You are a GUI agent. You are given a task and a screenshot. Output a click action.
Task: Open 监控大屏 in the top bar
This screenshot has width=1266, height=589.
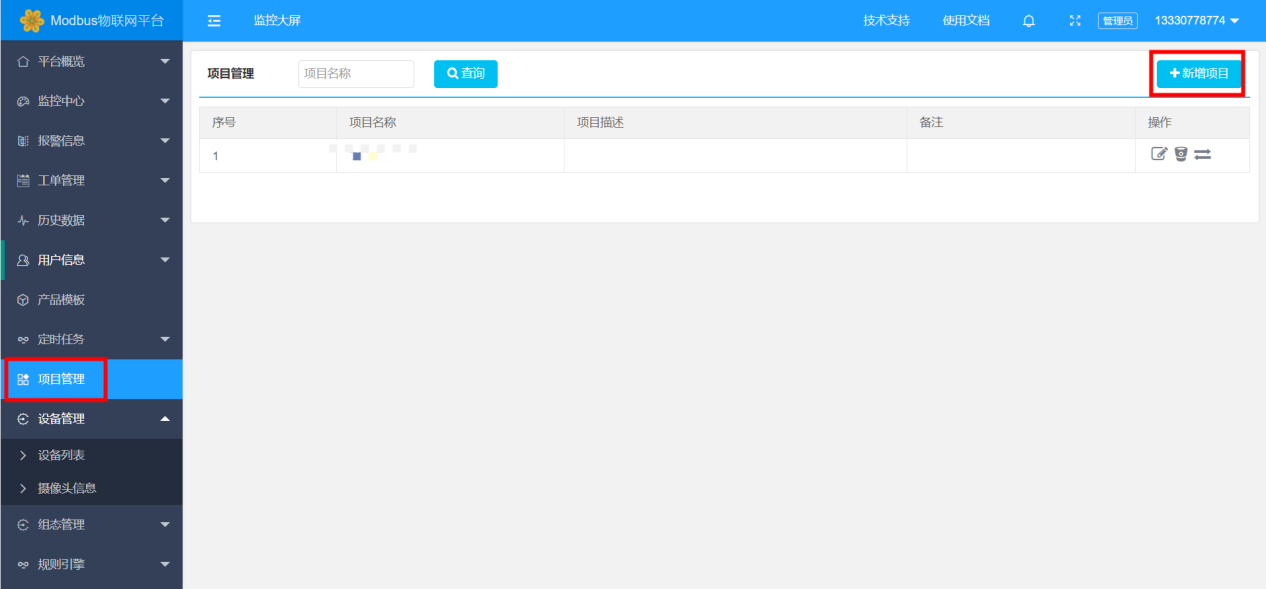click(277, 21)
